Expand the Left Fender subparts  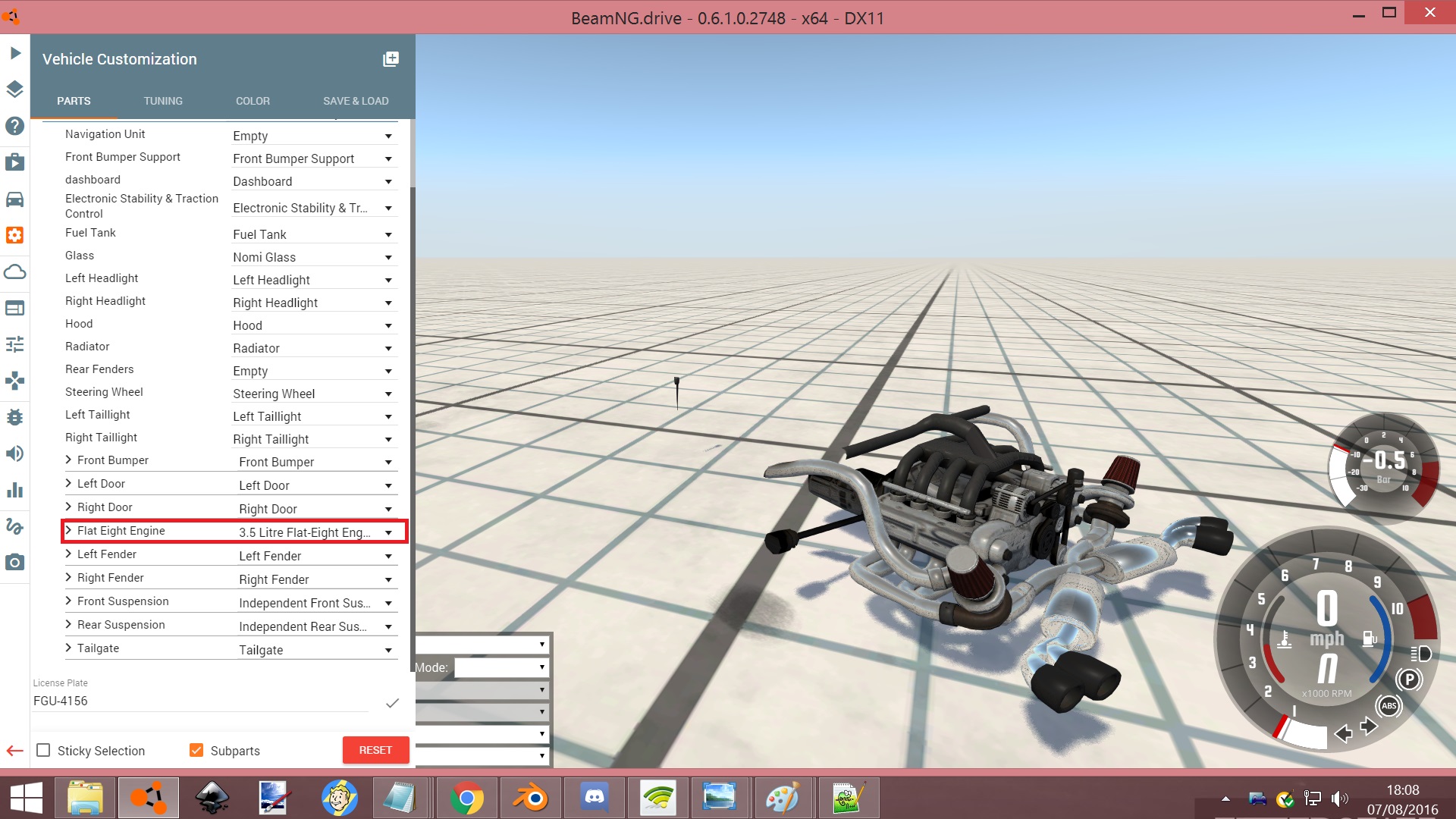[x=68, y=554]
